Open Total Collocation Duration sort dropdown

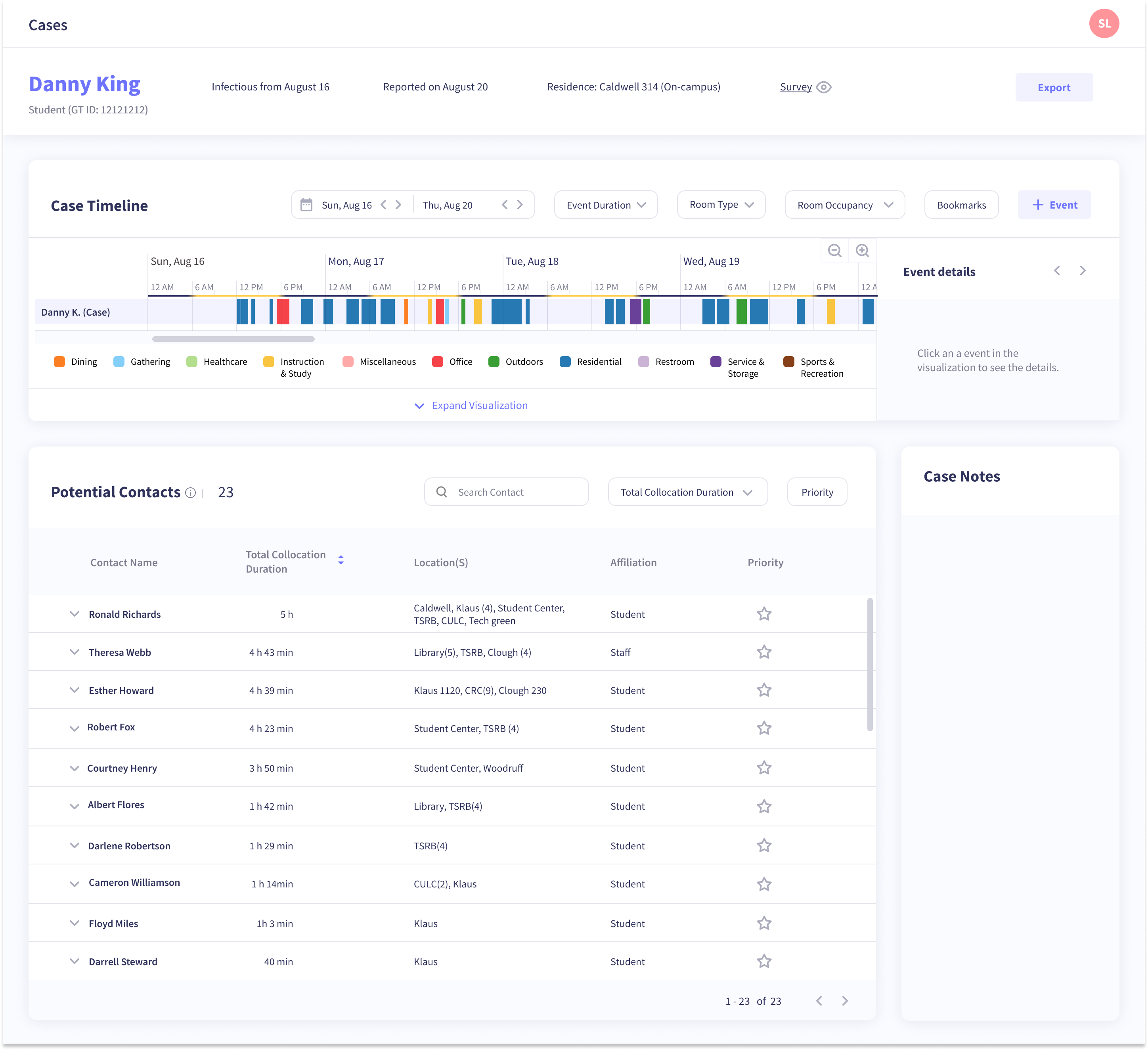687,492
